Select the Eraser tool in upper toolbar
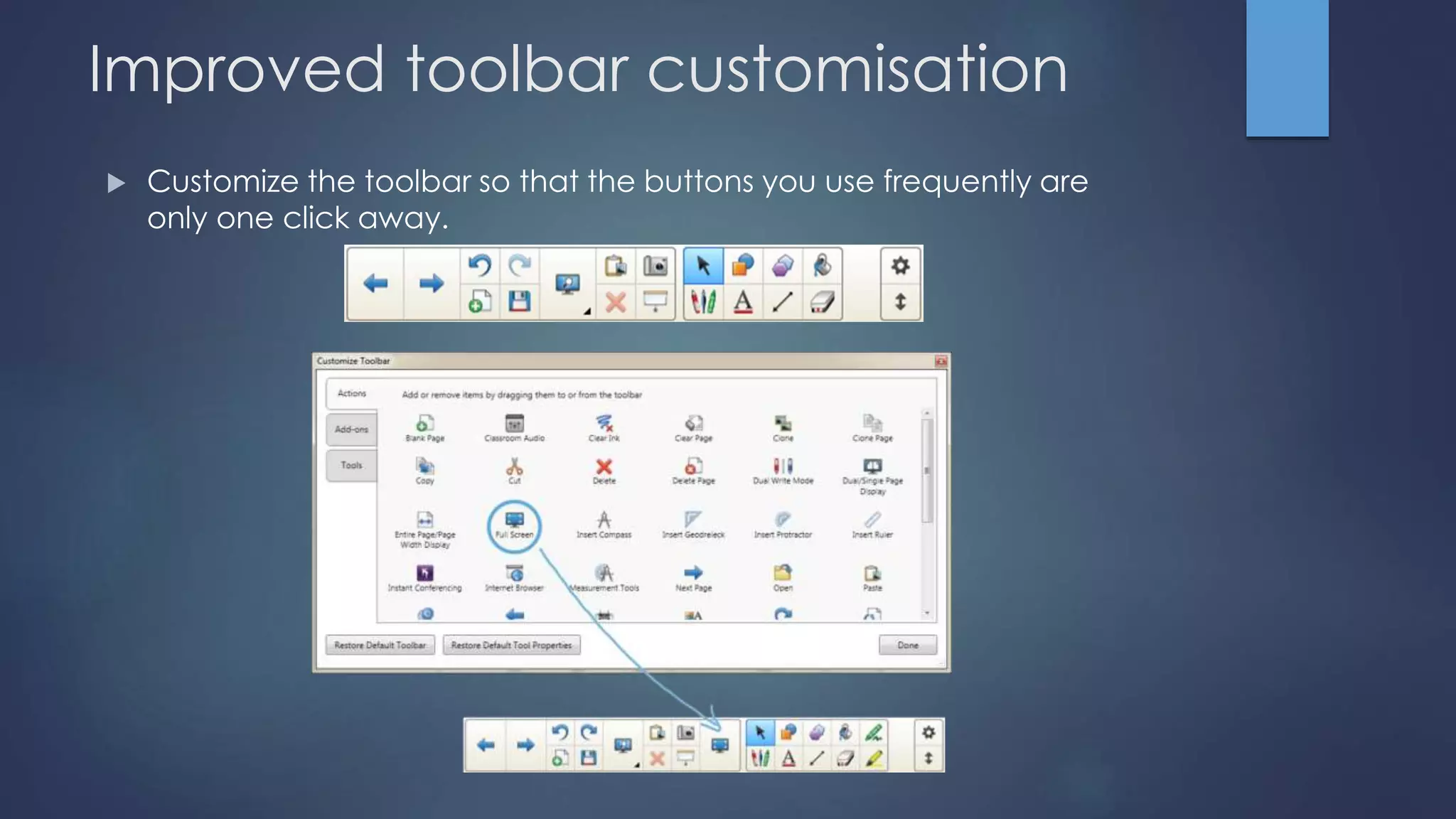Image resolution: width=1456 pixels, height=819 pixels. pos(823,302)
